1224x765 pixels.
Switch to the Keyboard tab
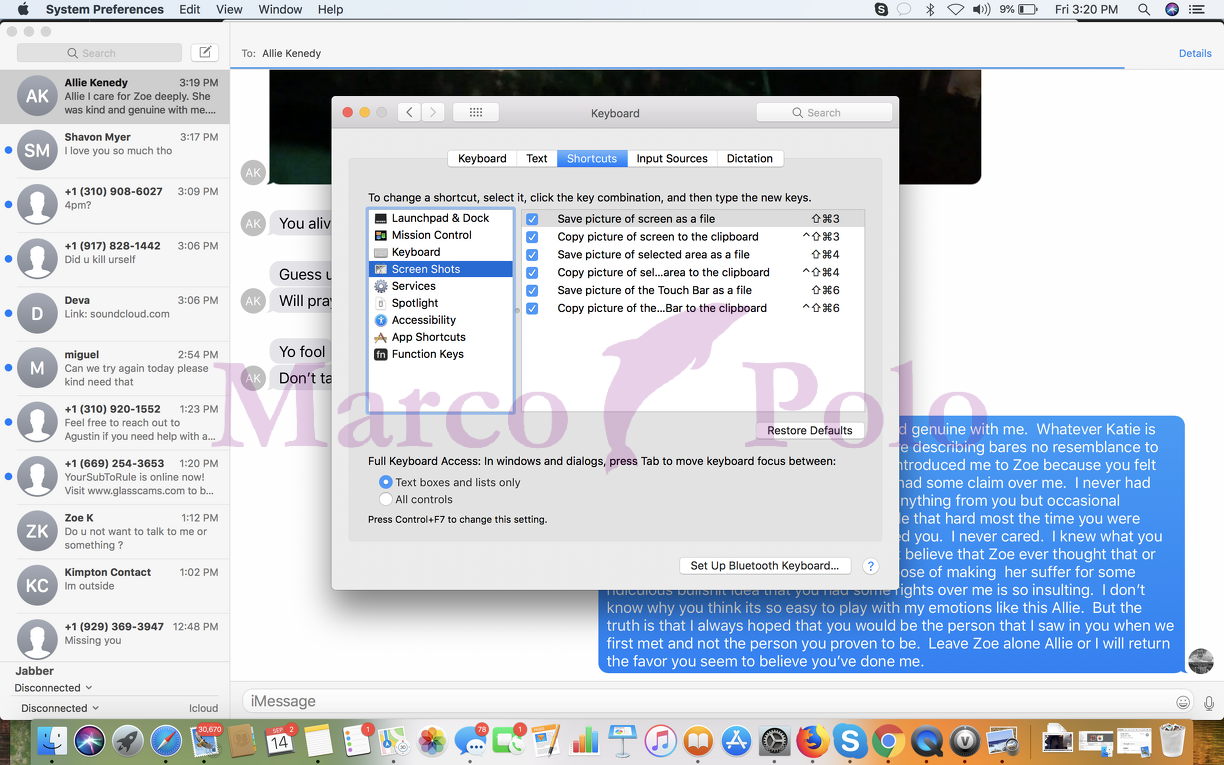[x=482, y=158]
